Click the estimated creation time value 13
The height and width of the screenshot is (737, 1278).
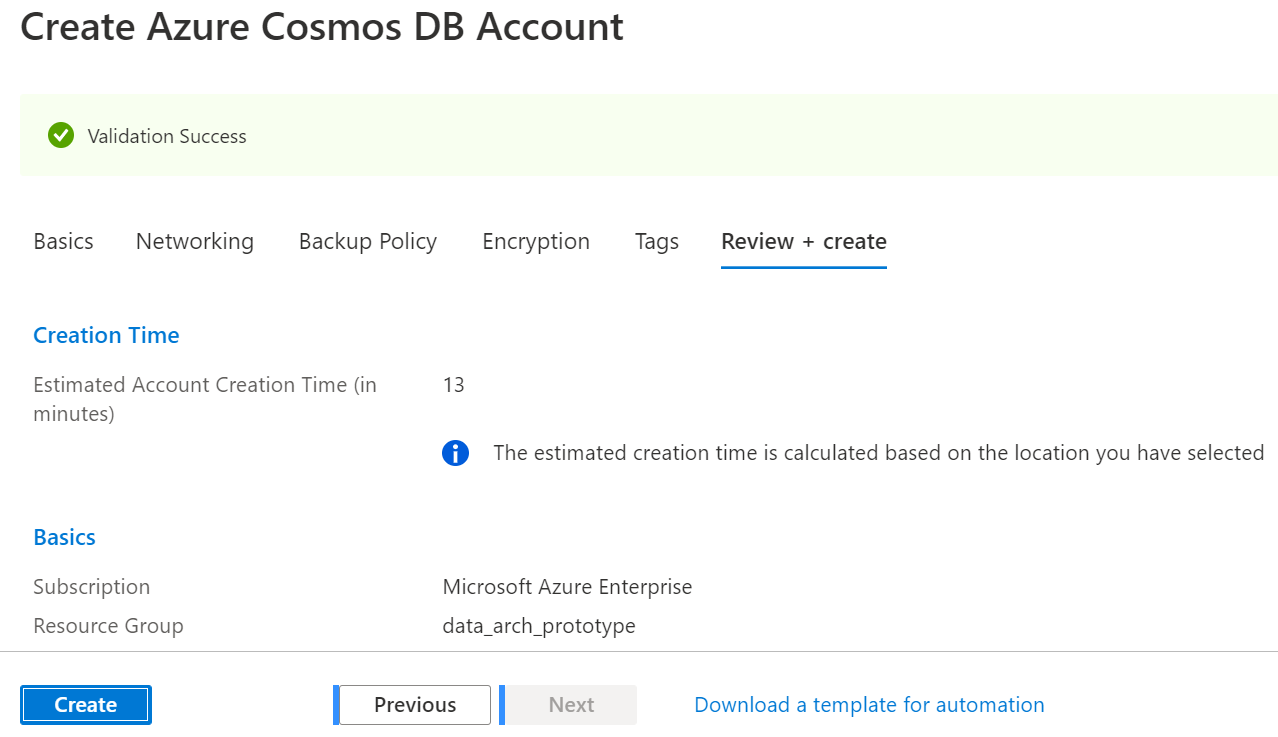453,385
